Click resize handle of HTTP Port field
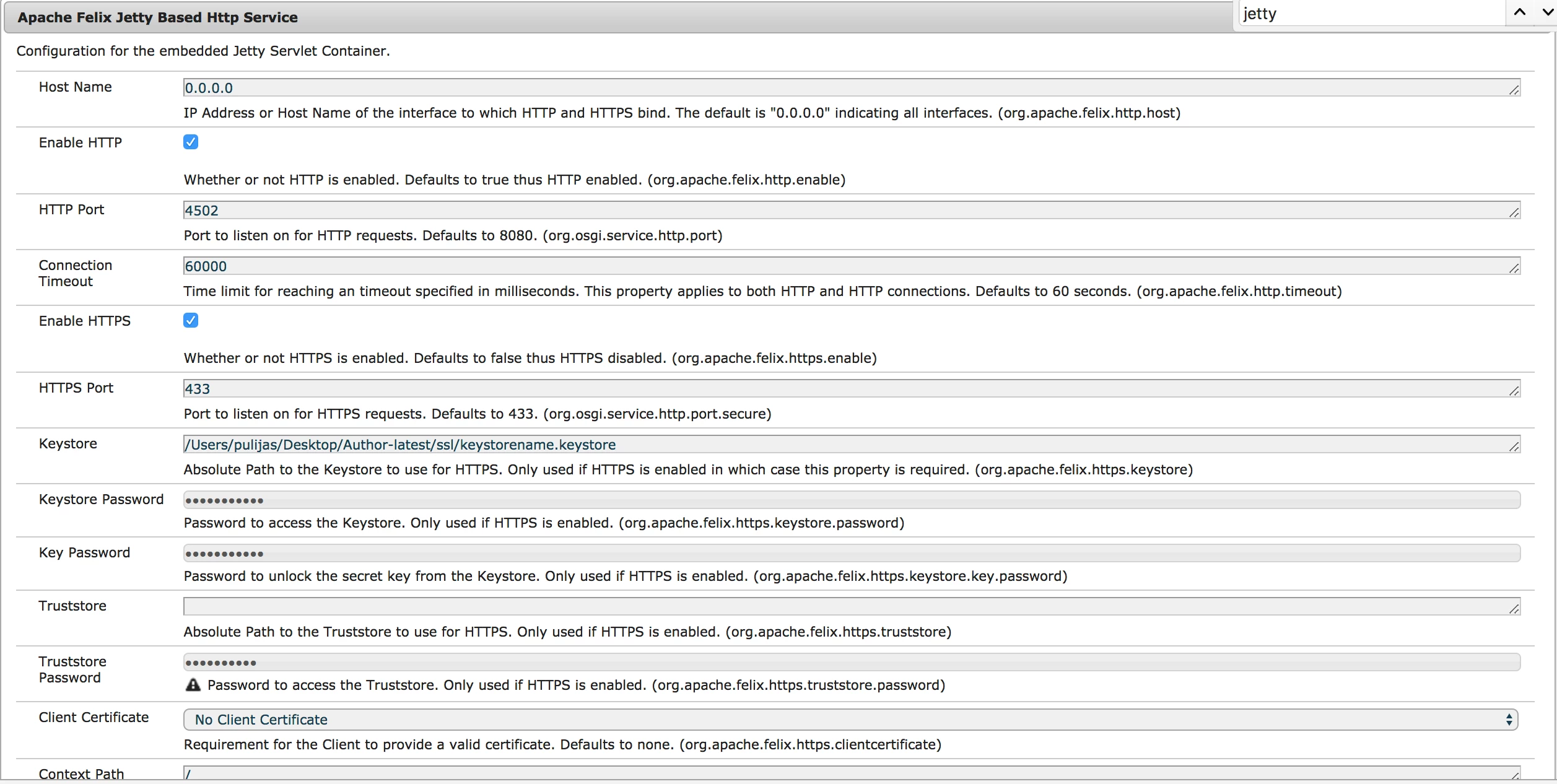1557x784 pixels. click(x=1514, y=213)
